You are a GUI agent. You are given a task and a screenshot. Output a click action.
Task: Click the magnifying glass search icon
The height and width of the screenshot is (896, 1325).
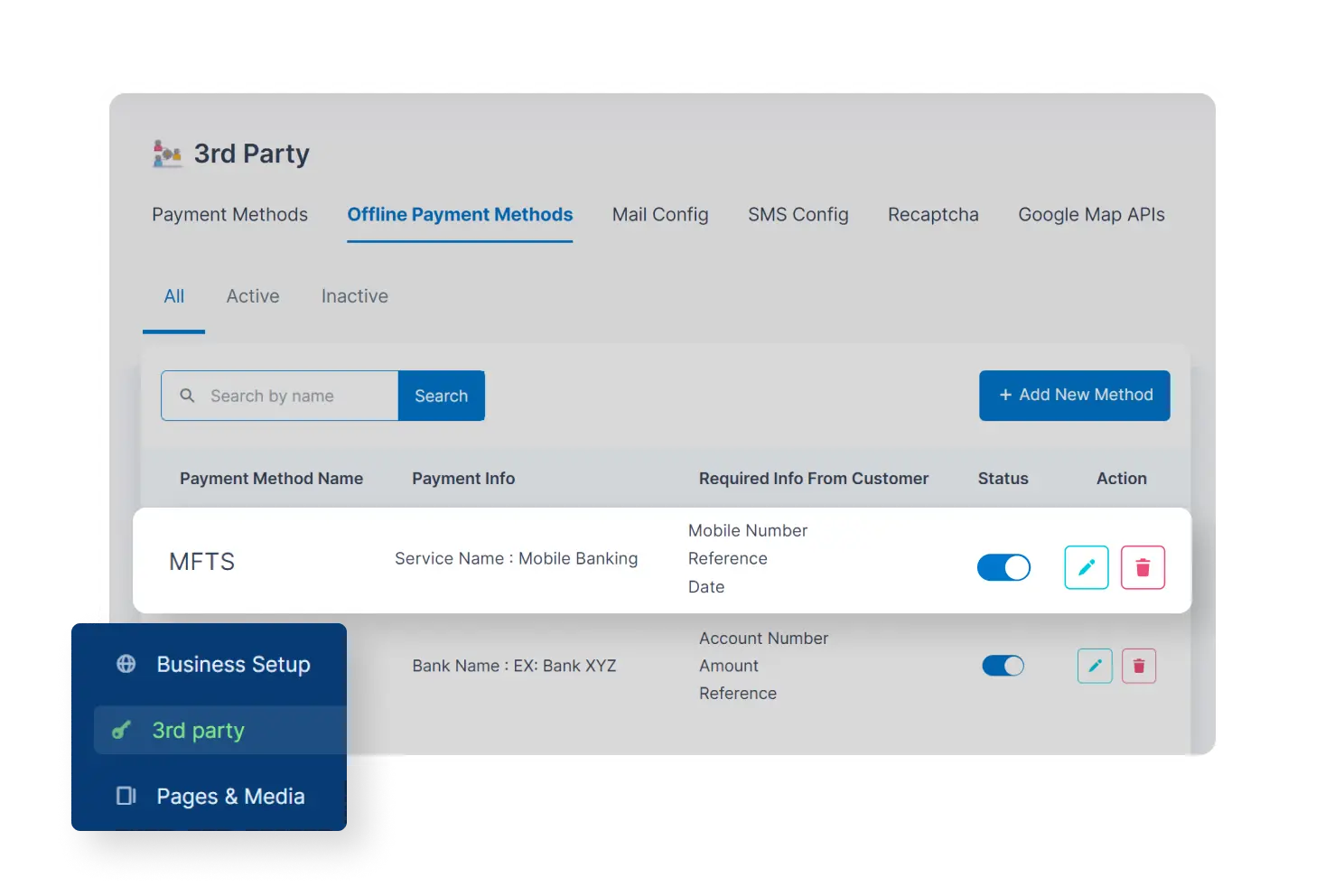coord(187,396)
